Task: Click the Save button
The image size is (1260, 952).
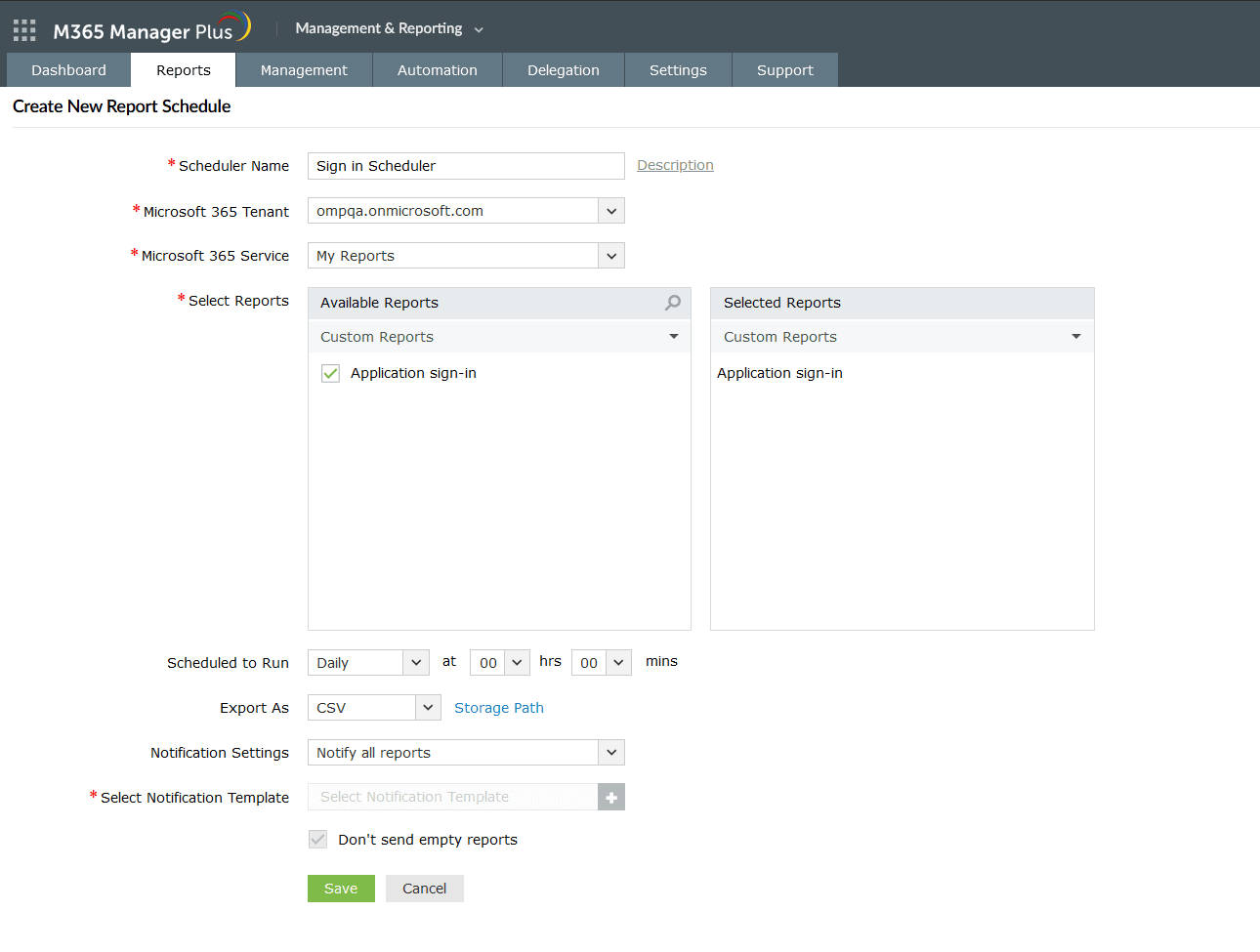Action: tap(341, 889)
